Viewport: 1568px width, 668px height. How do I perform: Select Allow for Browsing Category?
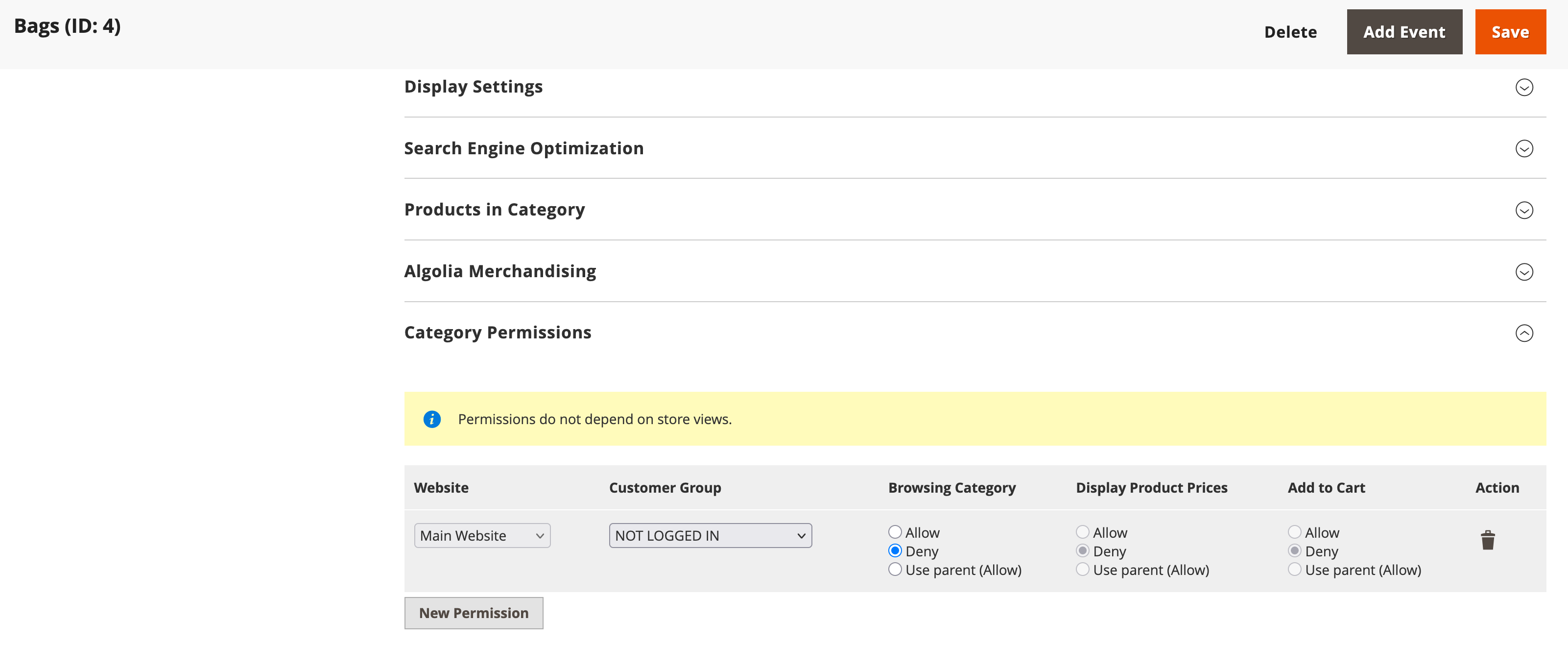tap(895, 531)
